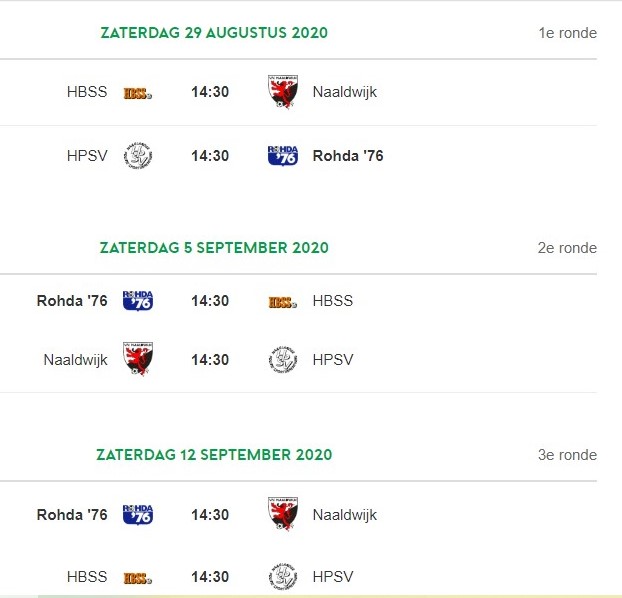Click the Naaldwijk crest in the 5 September fixture
This screenshot has width=622, height=598.
click(137, 360)
